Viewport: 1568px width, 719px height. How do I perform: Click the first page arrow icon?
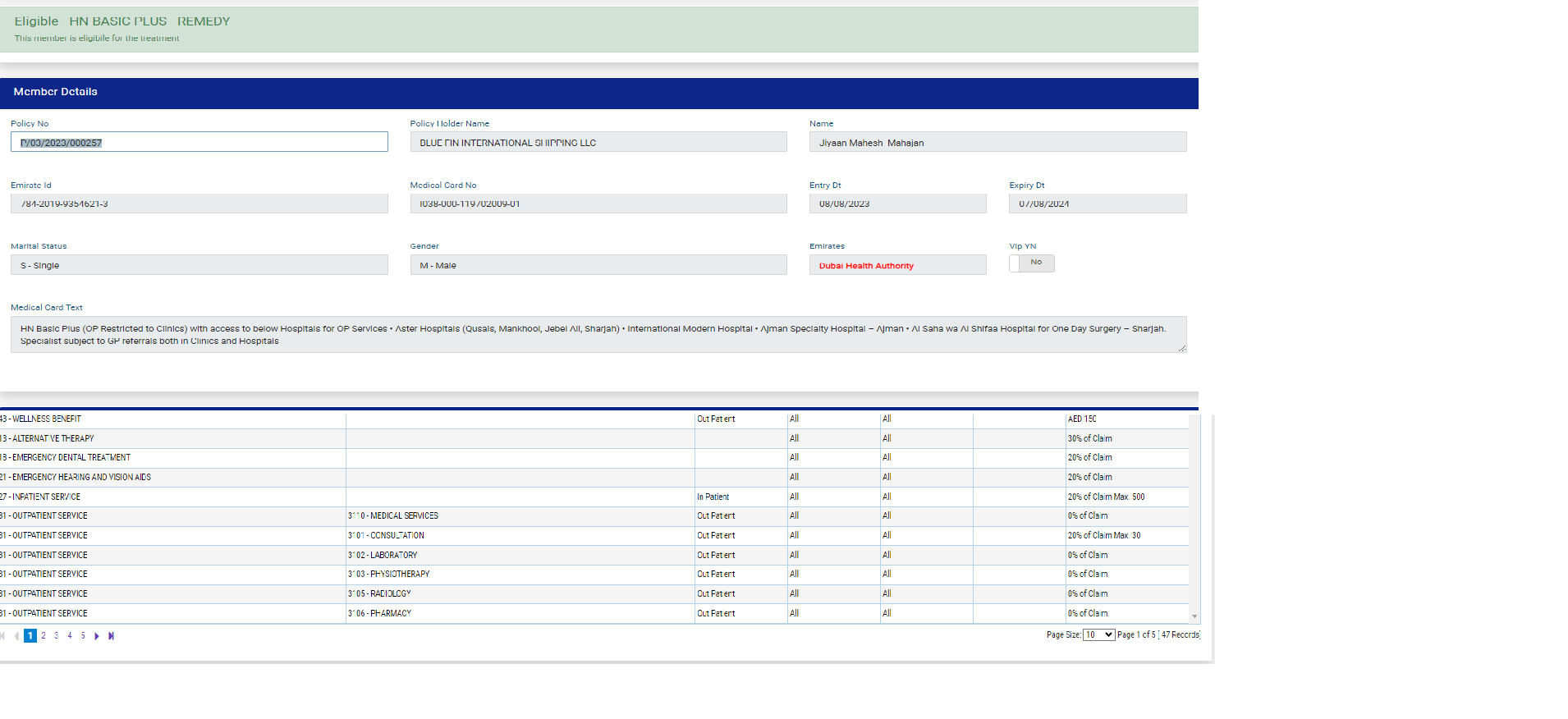coord(2,636)
